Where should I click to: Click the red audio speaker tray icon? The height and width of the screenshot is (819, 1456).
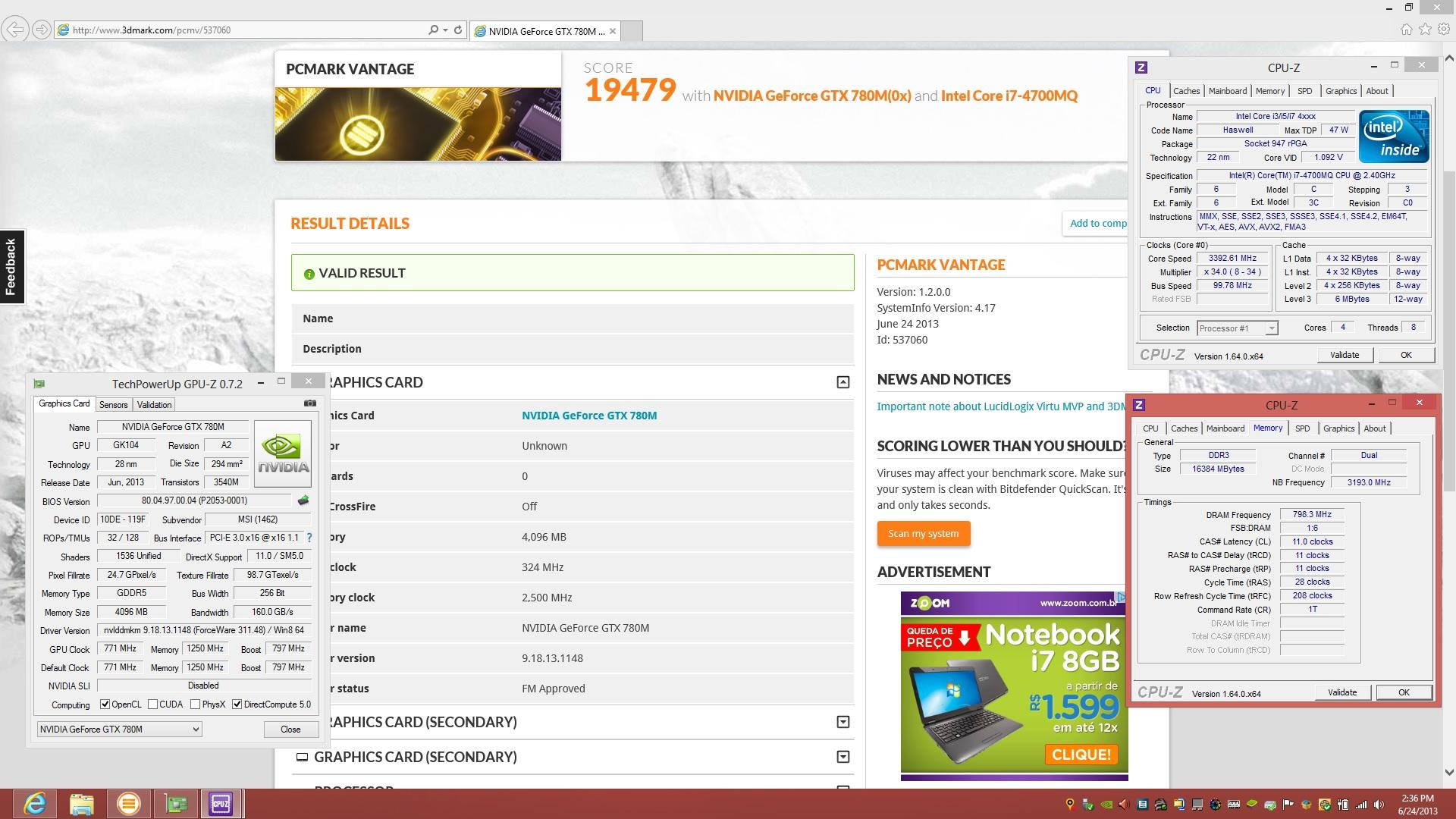point(1125,805)
